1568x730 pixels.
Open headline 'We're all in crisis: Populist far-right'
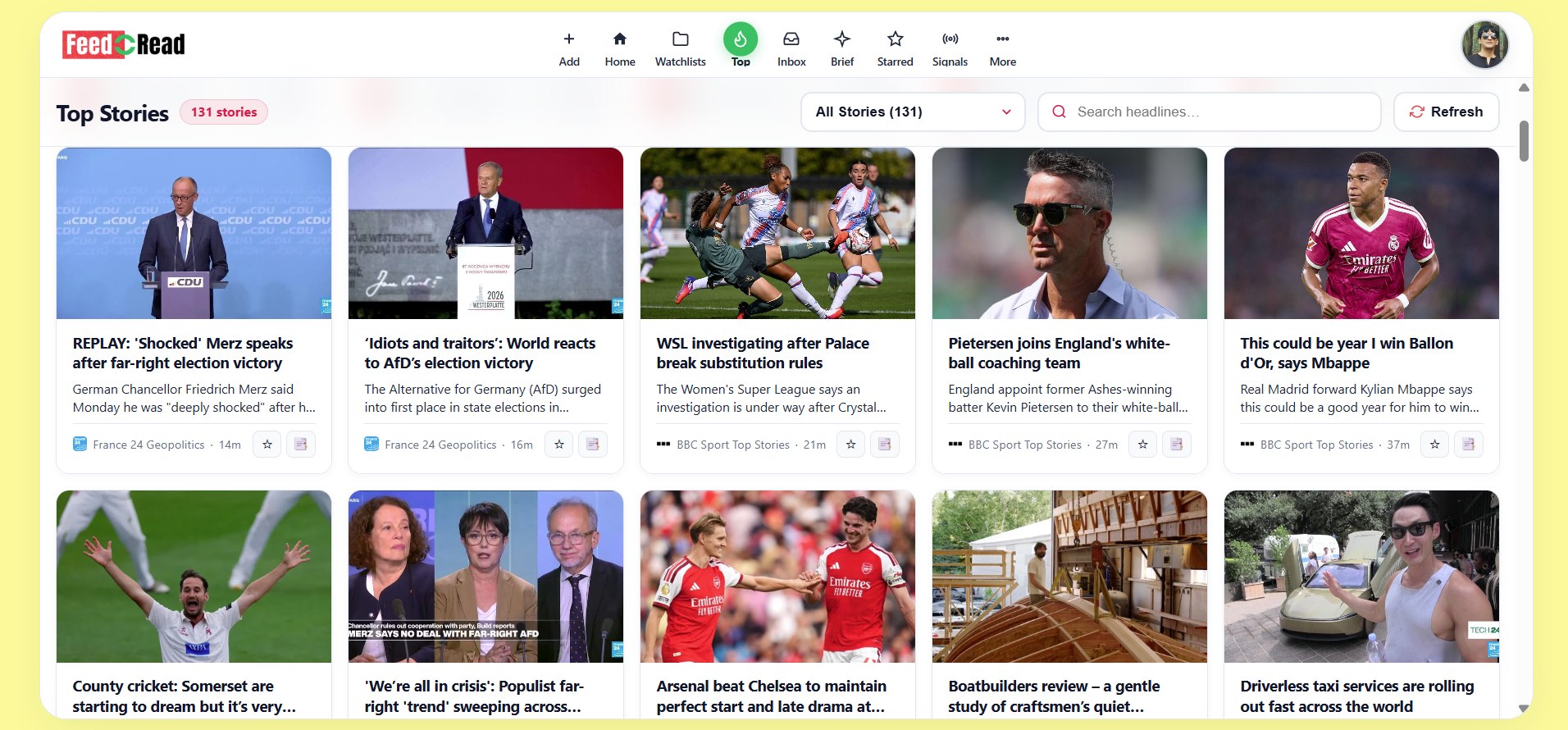474,696
